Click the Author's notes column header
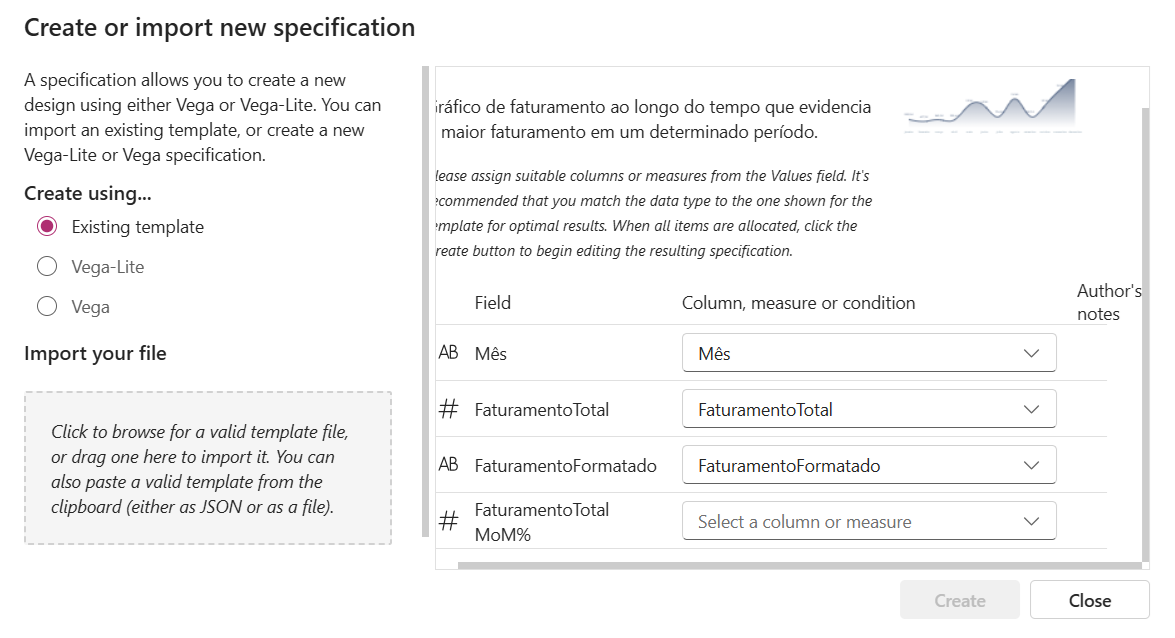This screenshot has height=638, width=1175. [x=1109, y=302]
